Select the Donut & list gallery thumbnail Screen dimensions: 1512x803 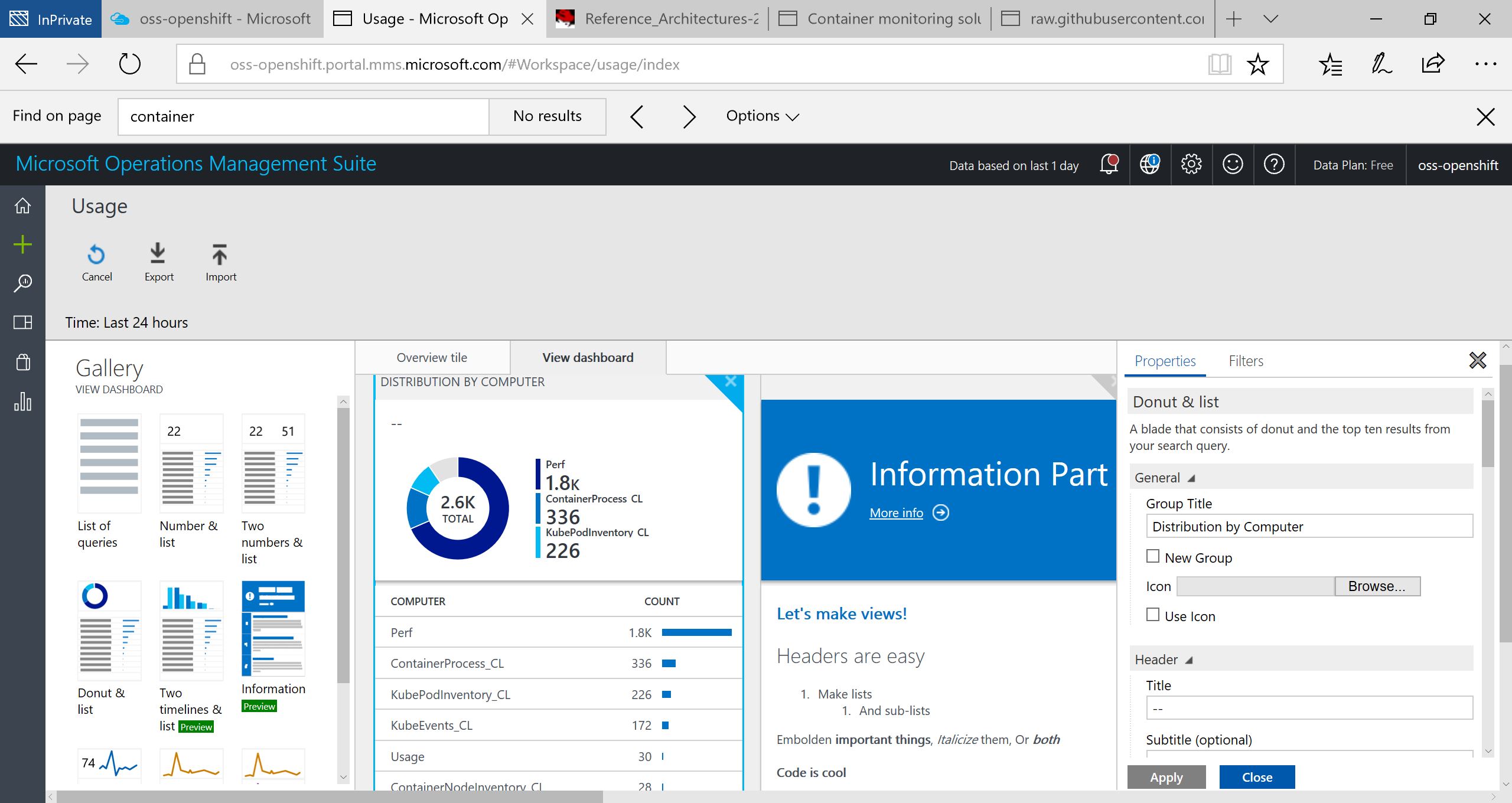click(109, 630)
